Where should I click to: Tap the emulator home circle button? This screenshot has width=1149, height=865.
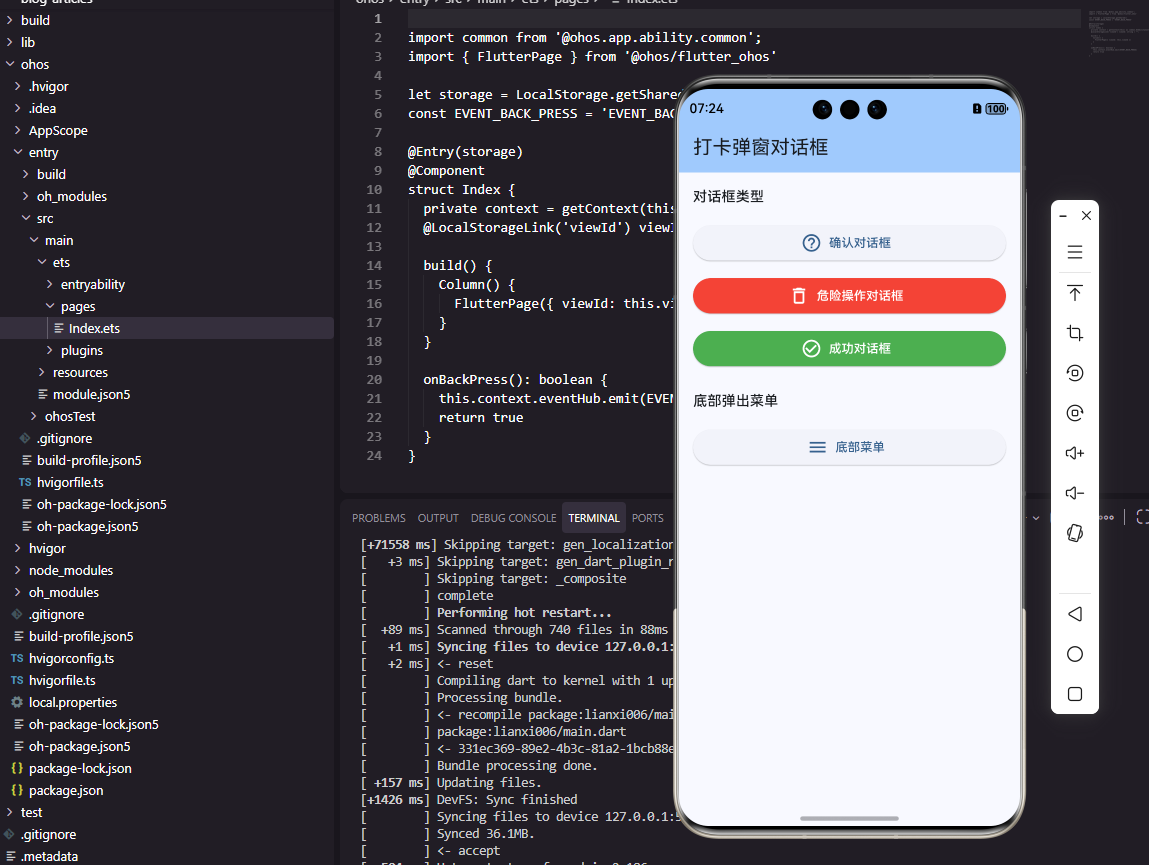(x=1074, y=654)
